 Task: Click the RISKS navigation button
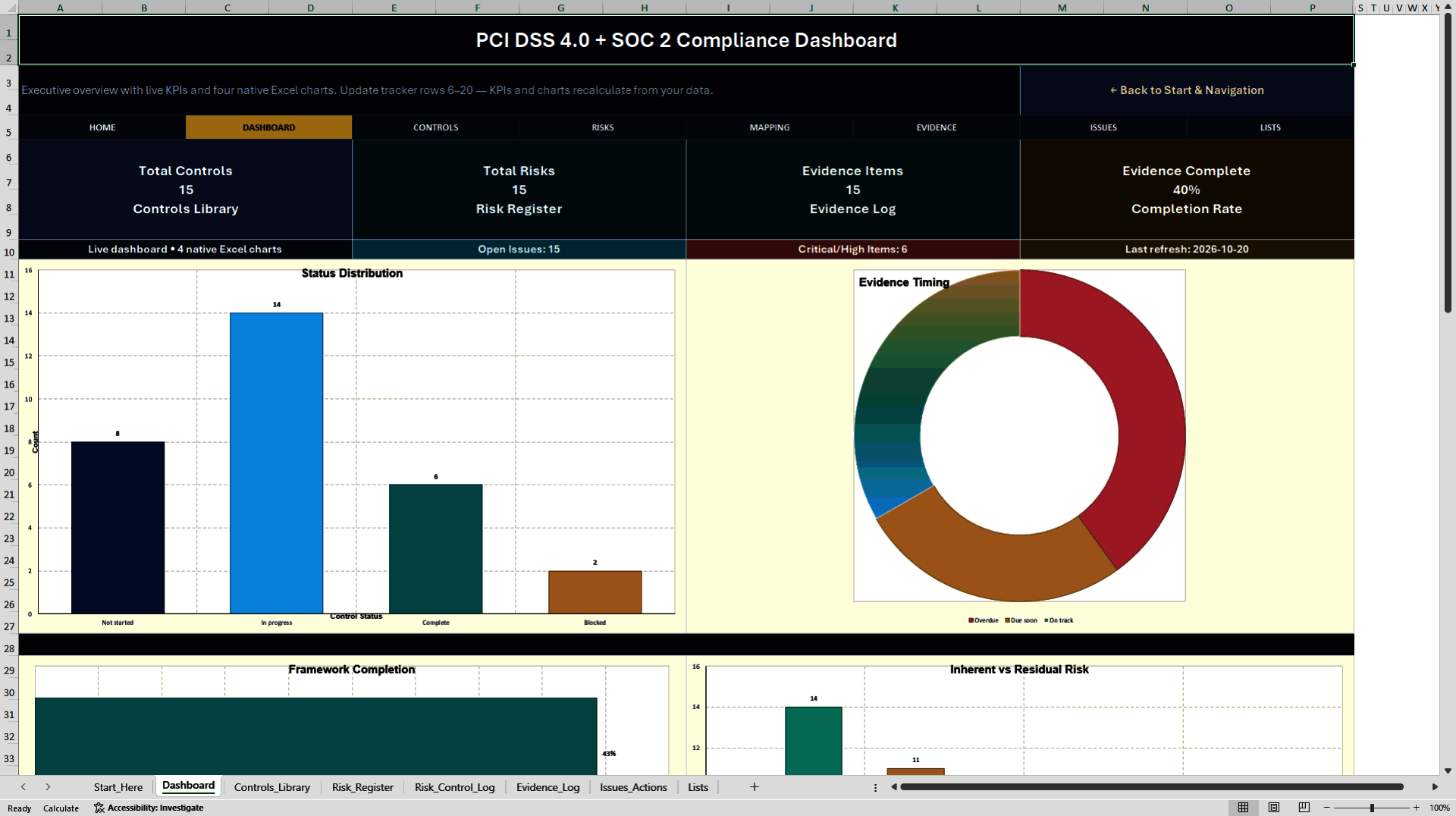point(603,127)
